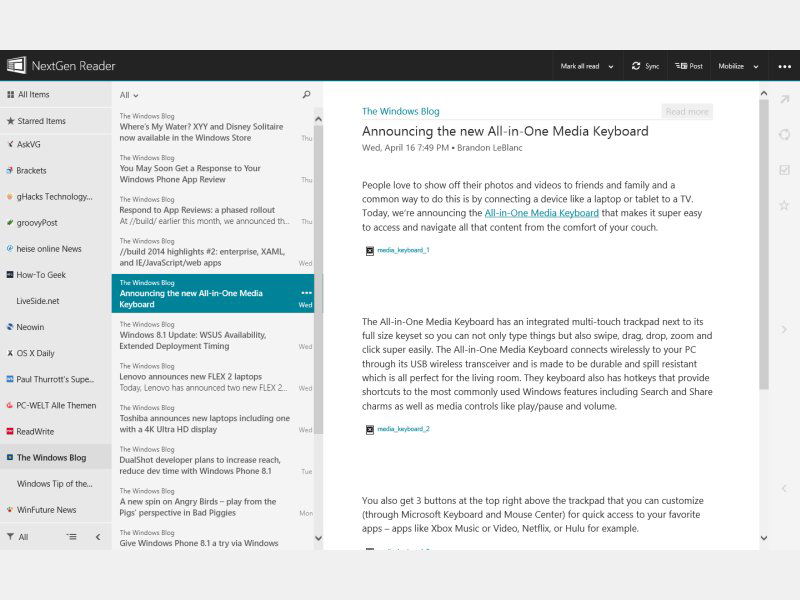Screen dimensions: 800x600
Task: Select the WinFuture News feed
Action: point(56,509)
